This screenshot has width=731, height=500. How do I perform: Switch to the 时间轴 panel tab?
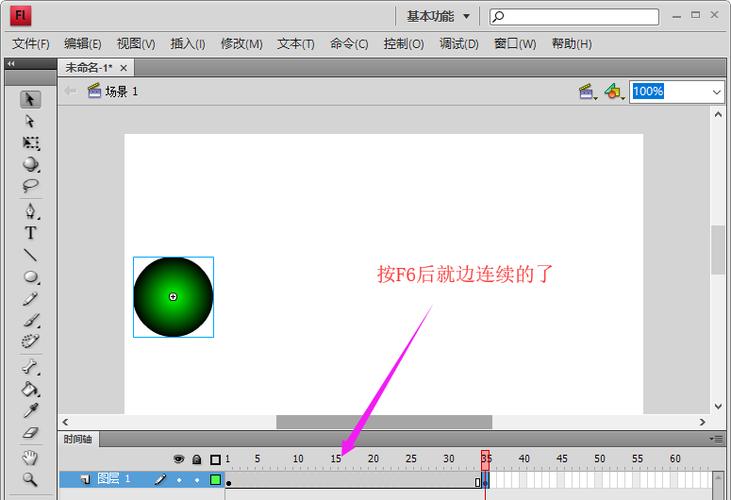click(x=78, y=439)
